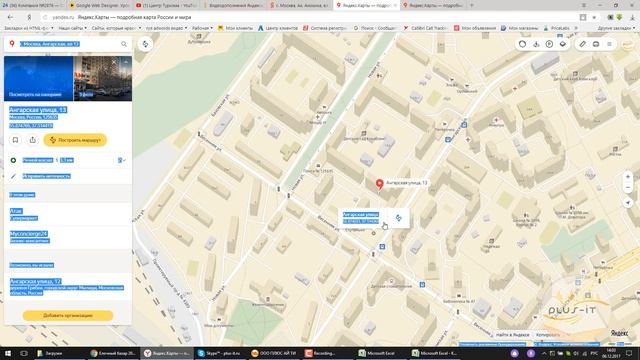640x360 pixels.
Task: Click 'Построить маршрут' button
Action: [x=75, y=140]
